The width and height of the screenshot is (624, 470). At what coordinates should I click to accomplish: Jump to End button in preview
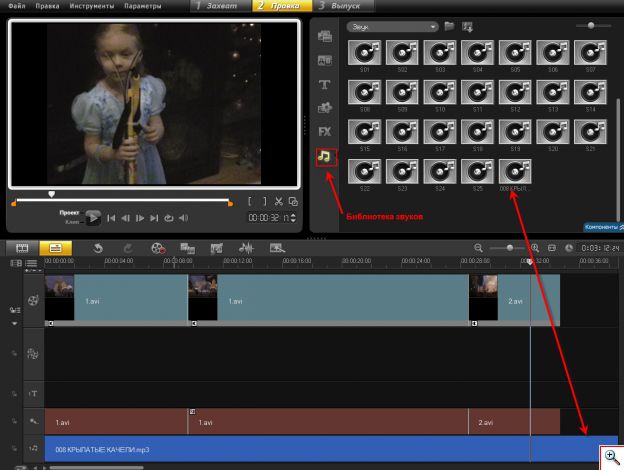154,218
